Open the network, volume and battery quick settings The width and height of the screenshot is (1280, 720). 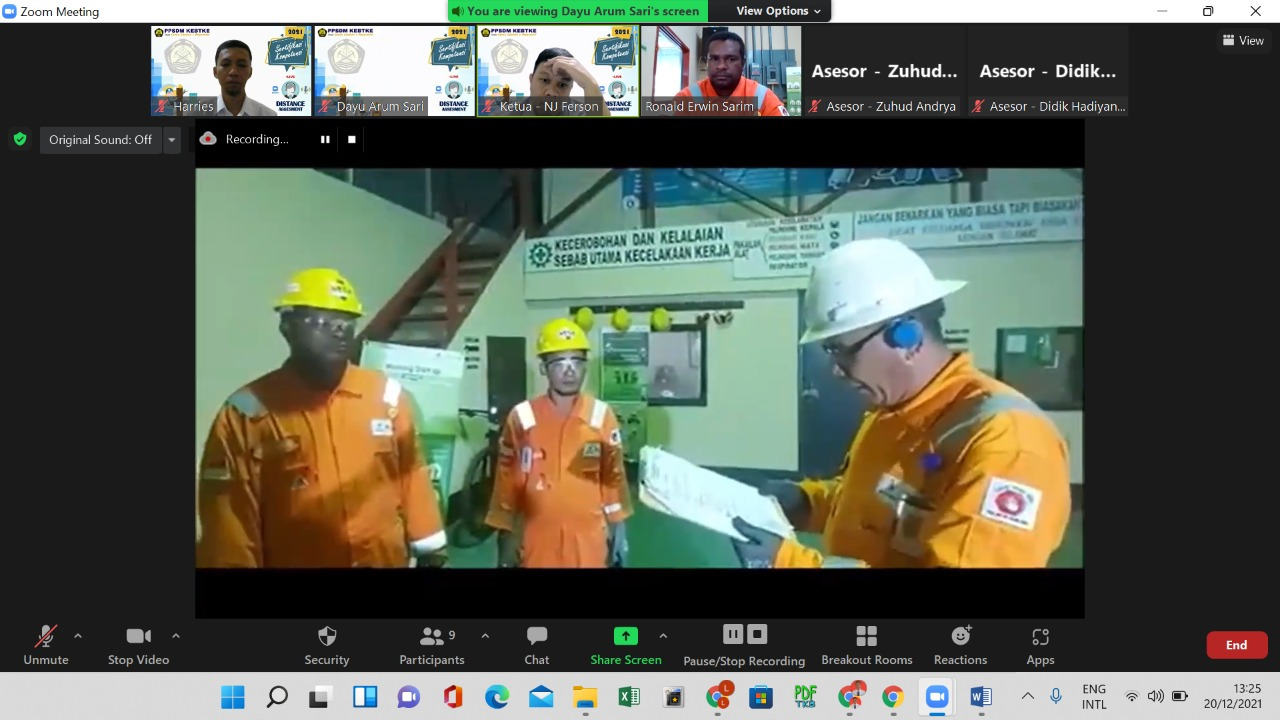coord(1156,696)
